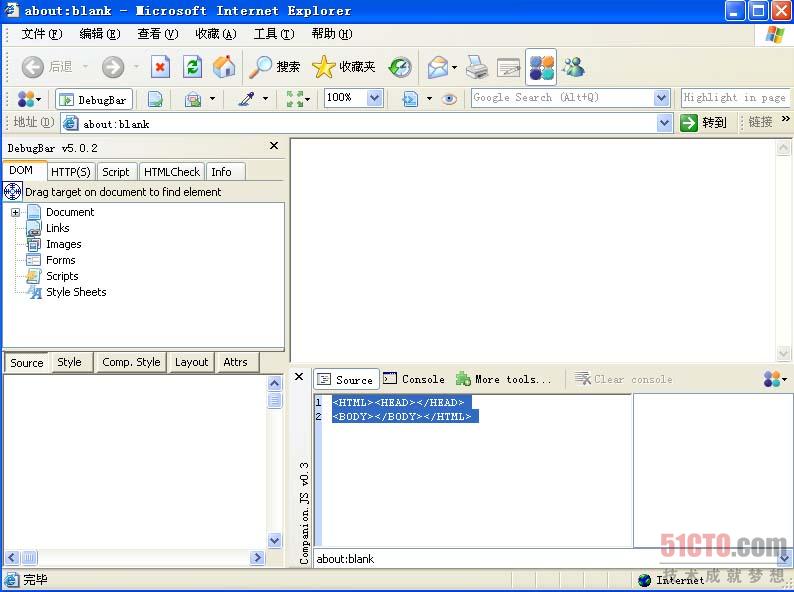Select Images in DOM tree

click(x=64, y=244)
